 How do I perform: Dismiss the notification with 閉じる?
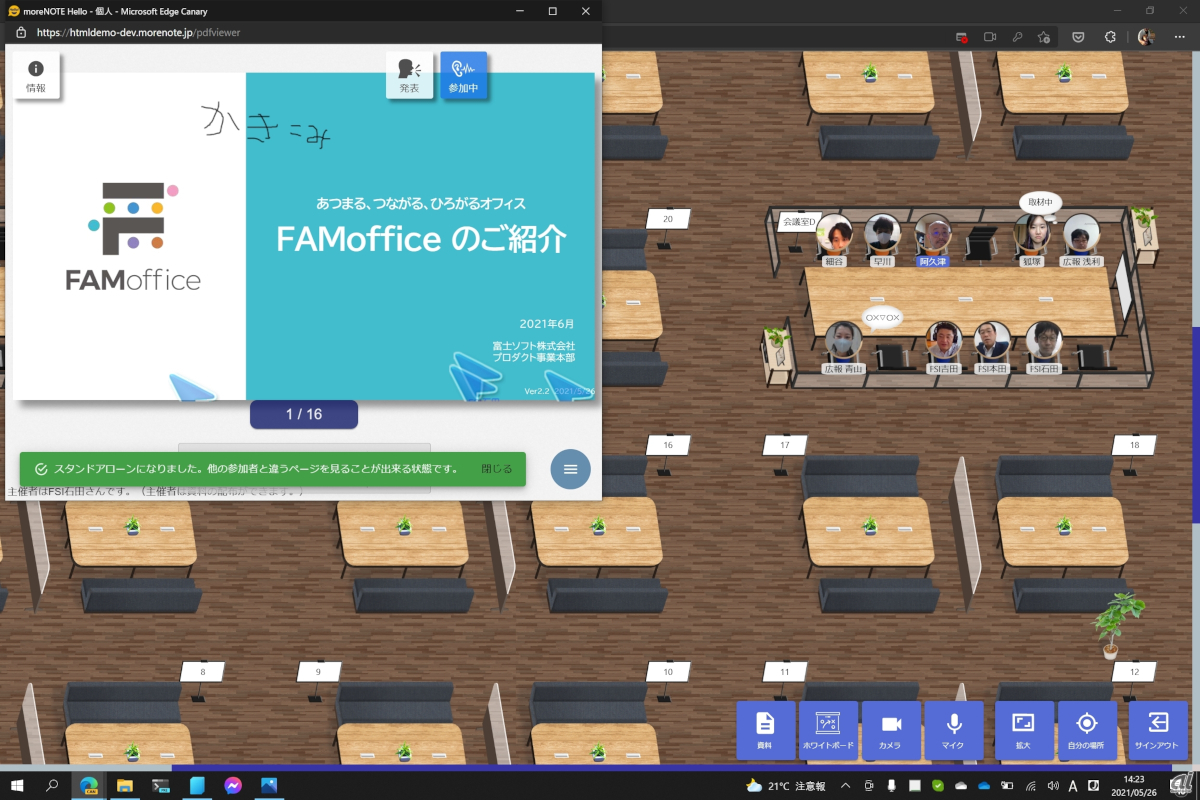(x=496, y=469)
